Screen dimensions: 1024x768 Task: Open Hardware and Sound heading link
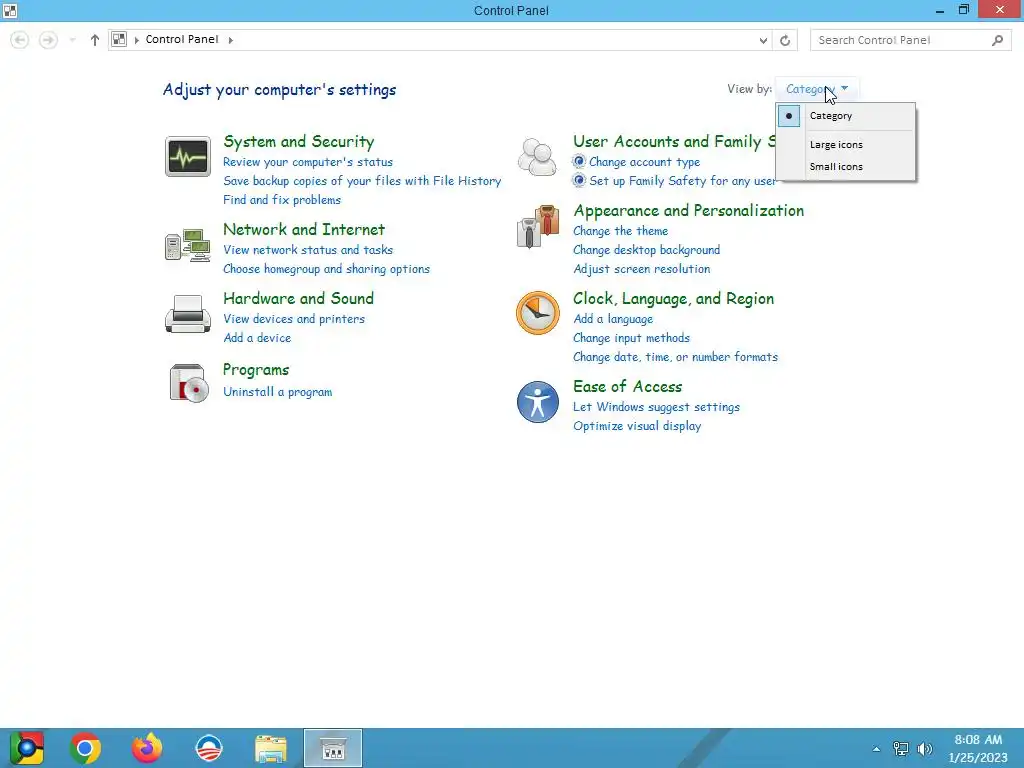tap(298, 298)
